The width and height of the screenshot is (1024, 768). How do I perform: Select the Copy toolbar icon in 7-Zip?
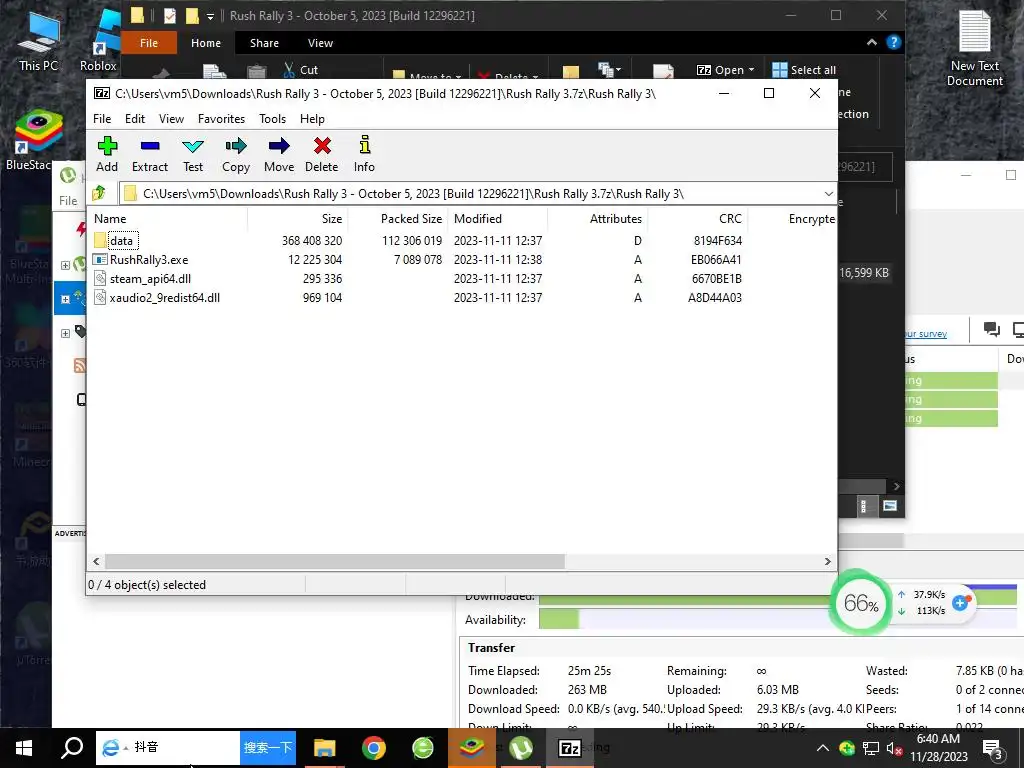236,154
